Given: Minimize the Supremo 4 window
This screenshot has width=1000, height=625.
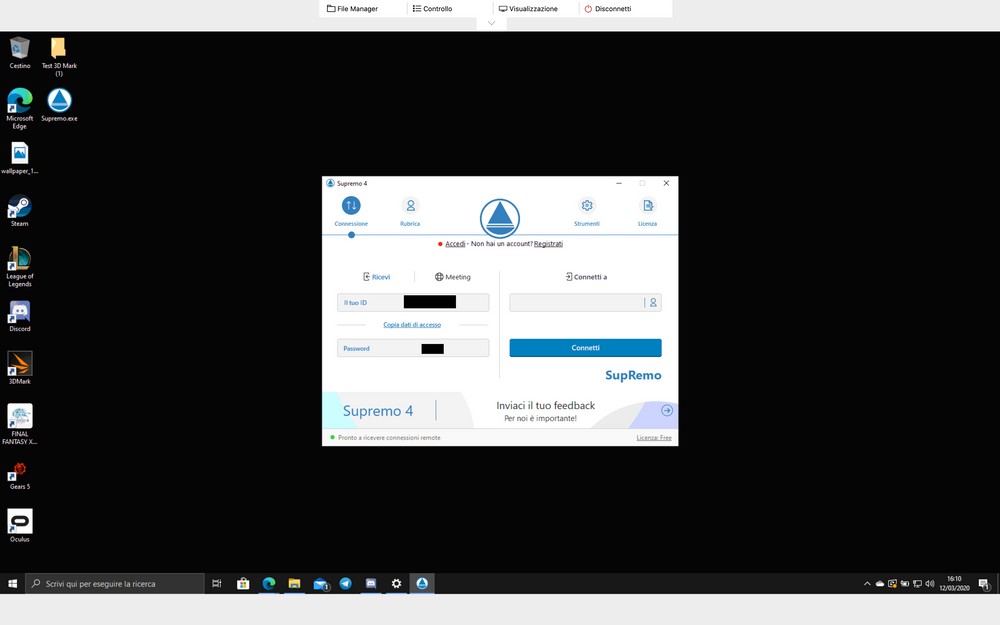Looking at the screenshot, I should 619,183.
